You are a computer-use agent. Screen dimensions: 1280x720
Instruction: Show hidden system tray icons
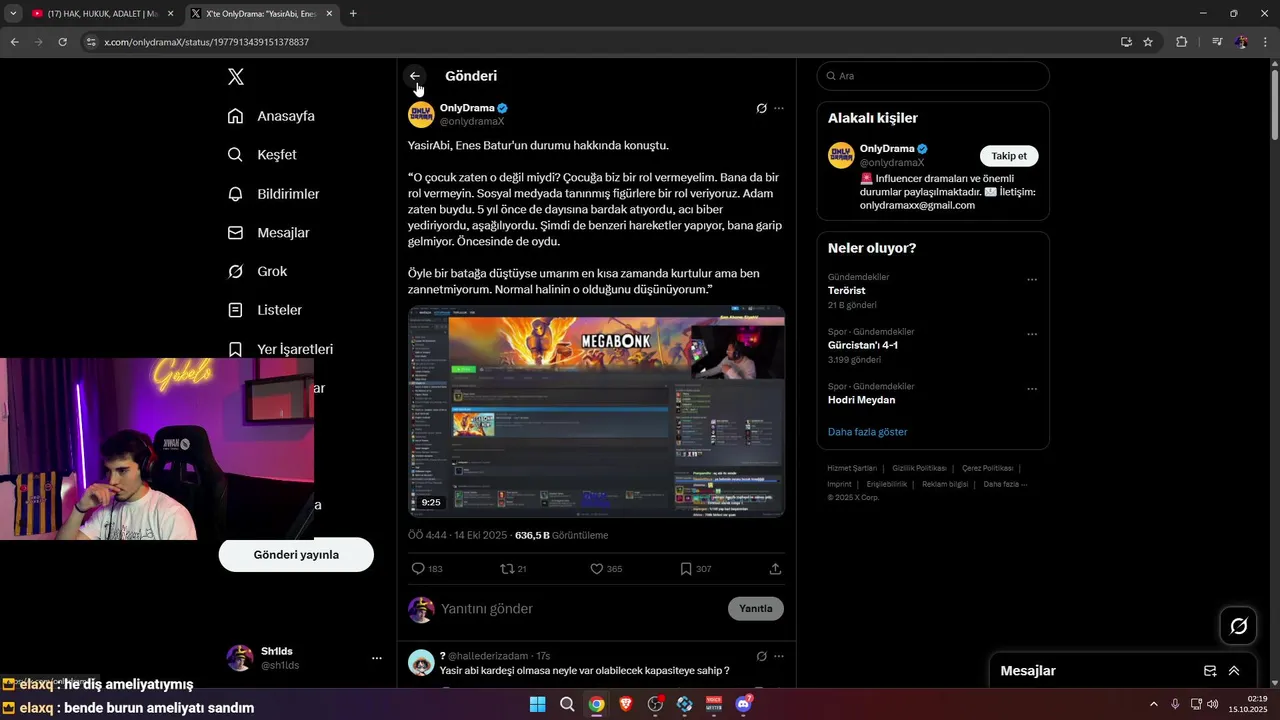[x=1153, y=704]
